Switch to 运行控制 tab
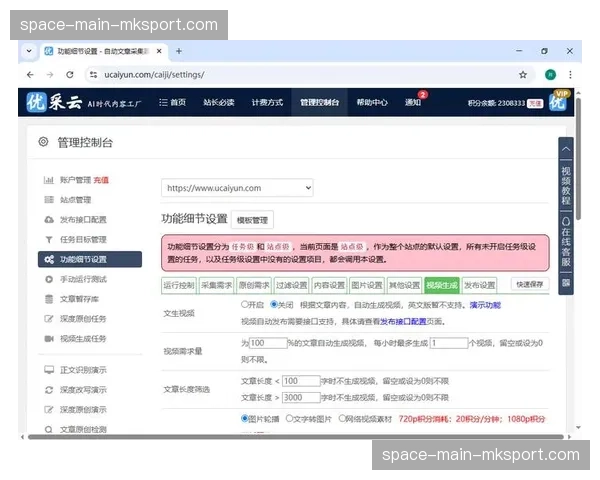This screenshot has width=600, height=480. click(179, 285)
